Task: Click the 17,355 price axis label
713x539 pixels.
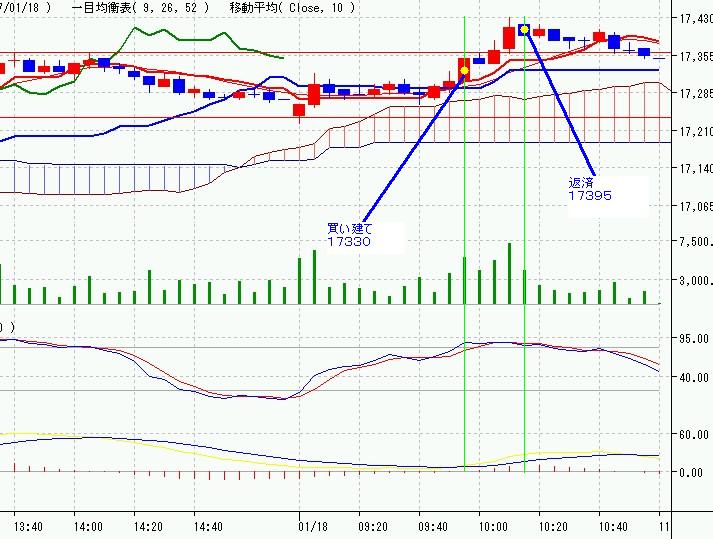Action: (x=695, y=57)
